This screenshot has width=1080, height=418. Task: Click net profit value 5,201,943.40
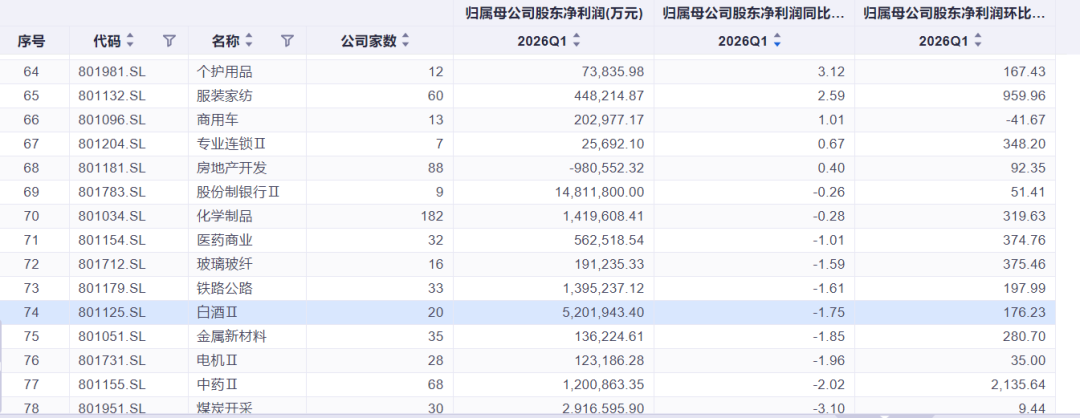(x=603, y=313)
